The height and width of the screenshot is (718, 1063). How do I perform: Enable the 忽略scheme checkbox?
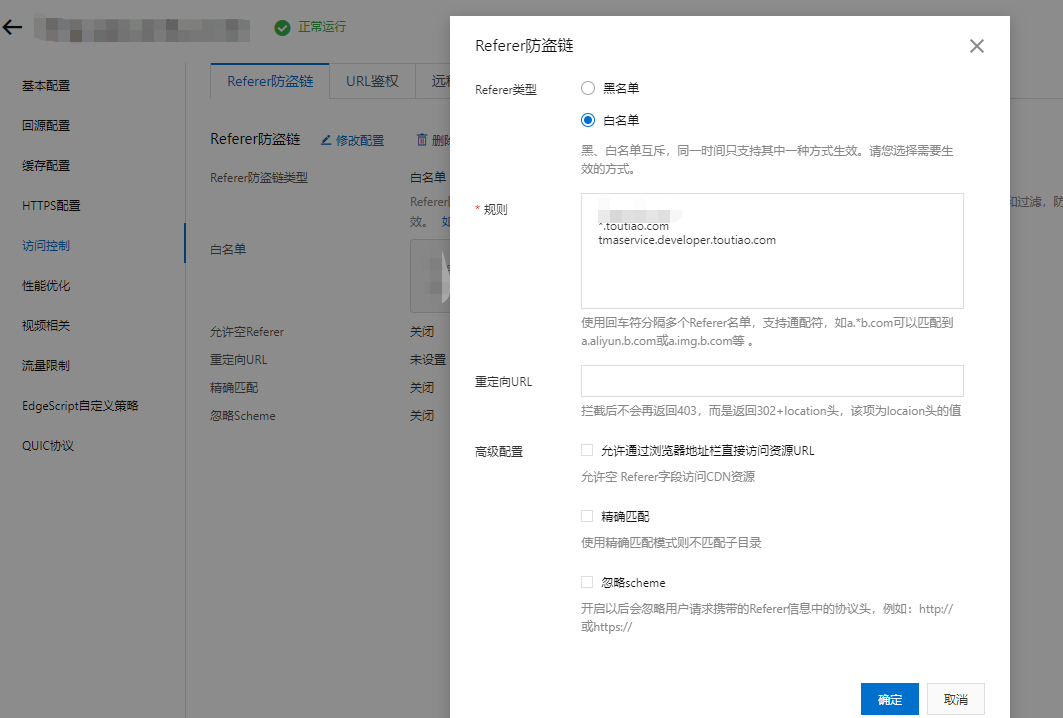[x=587, y=582]
